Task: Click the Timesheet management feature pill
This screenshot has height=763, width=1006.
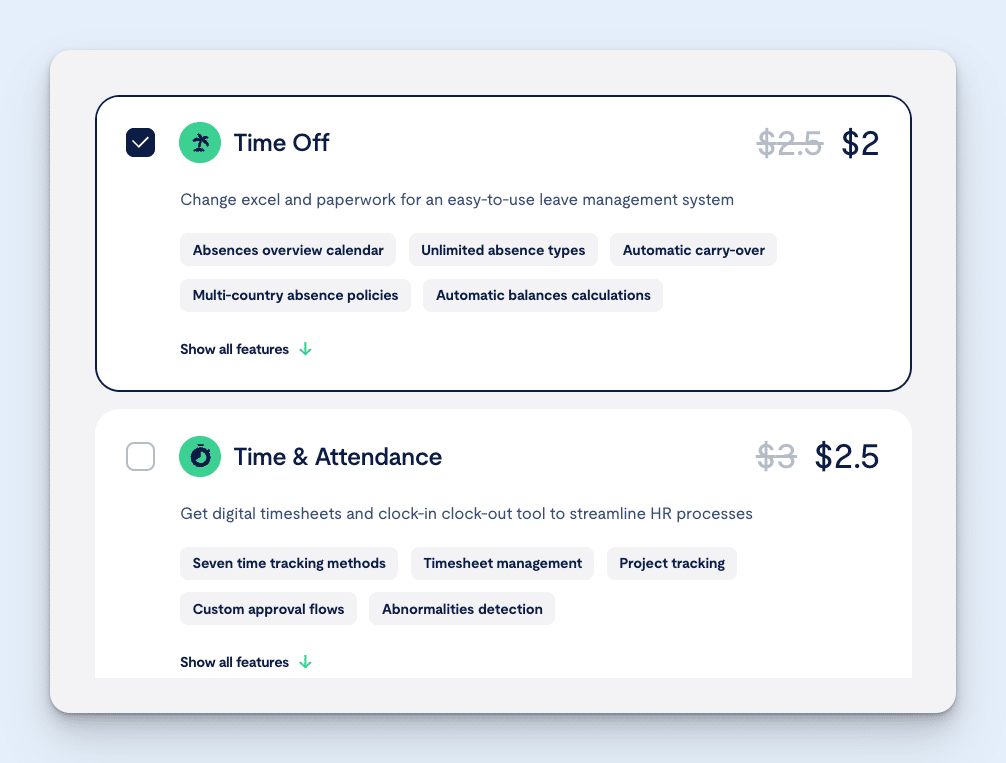Action: pos(502,563)
